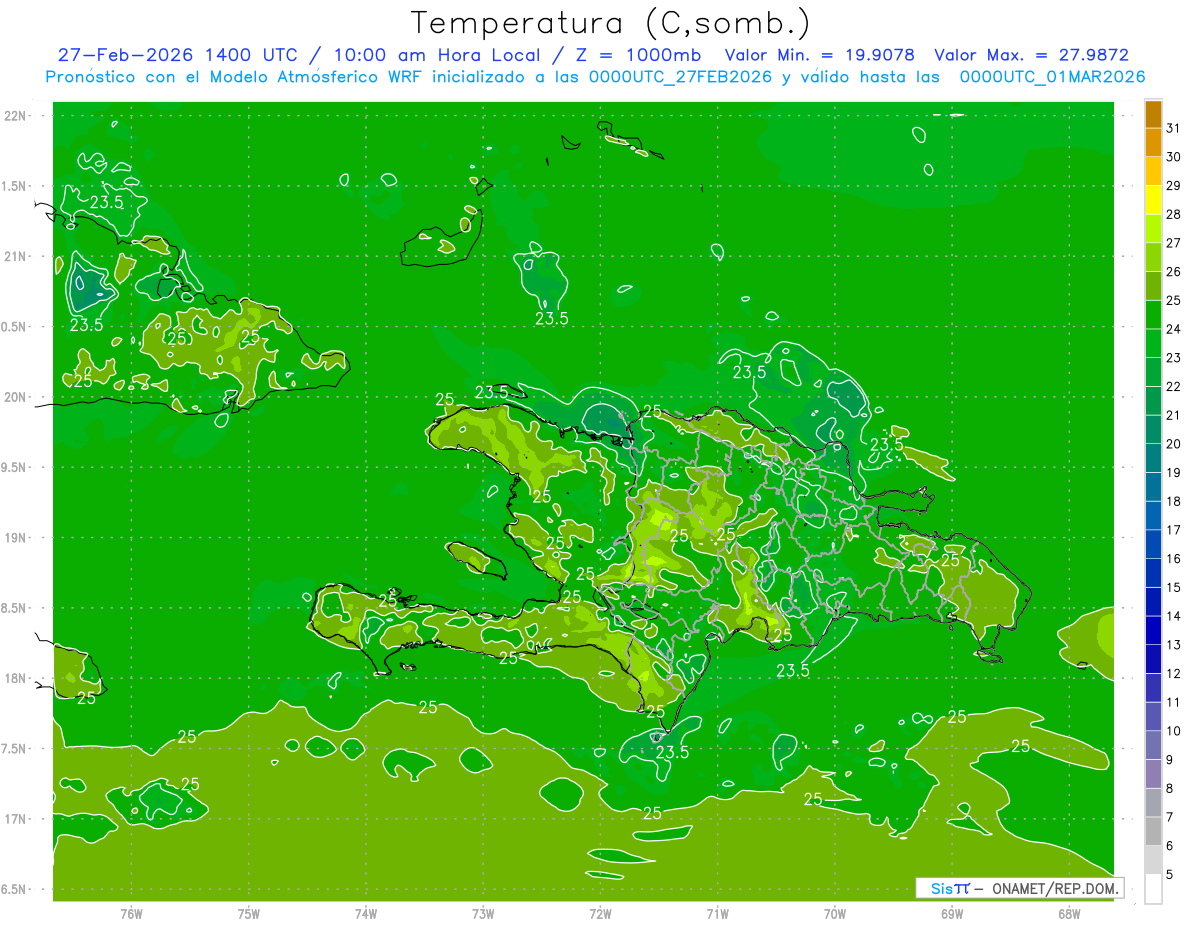
Task: Click the '20N' latitude axis label
Action: [15, 397]
